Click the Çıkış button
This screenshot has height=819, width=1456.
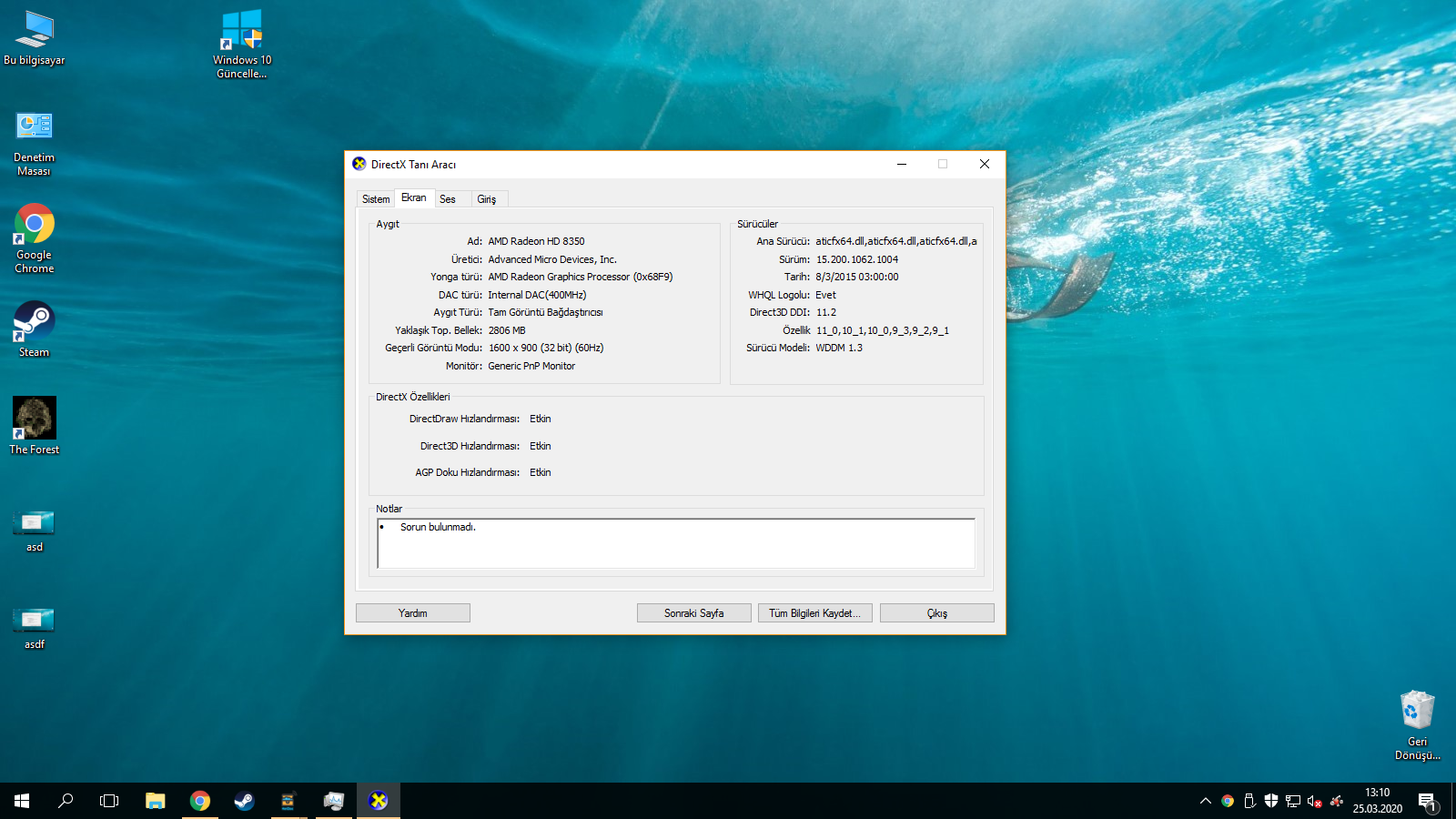(937, 613)
